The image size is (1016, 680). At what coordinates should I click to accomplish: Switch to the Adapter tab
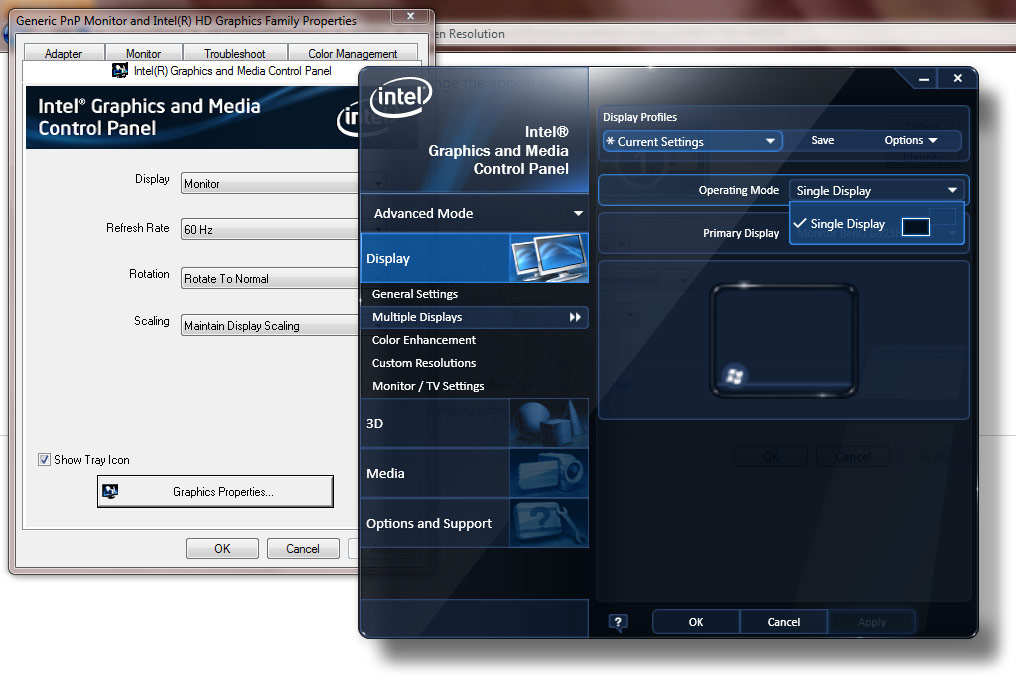coord(64,53)
